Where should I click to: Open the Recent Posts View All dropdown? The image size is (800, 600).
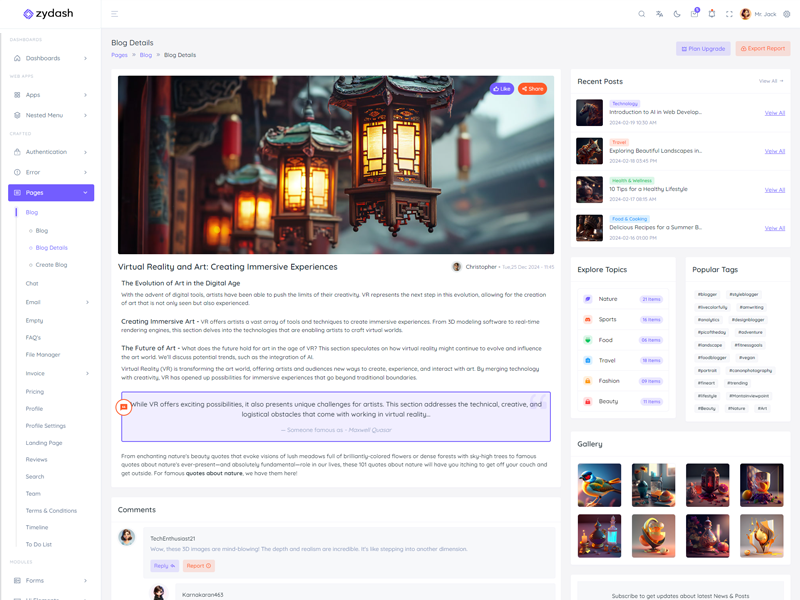point(770,81)
